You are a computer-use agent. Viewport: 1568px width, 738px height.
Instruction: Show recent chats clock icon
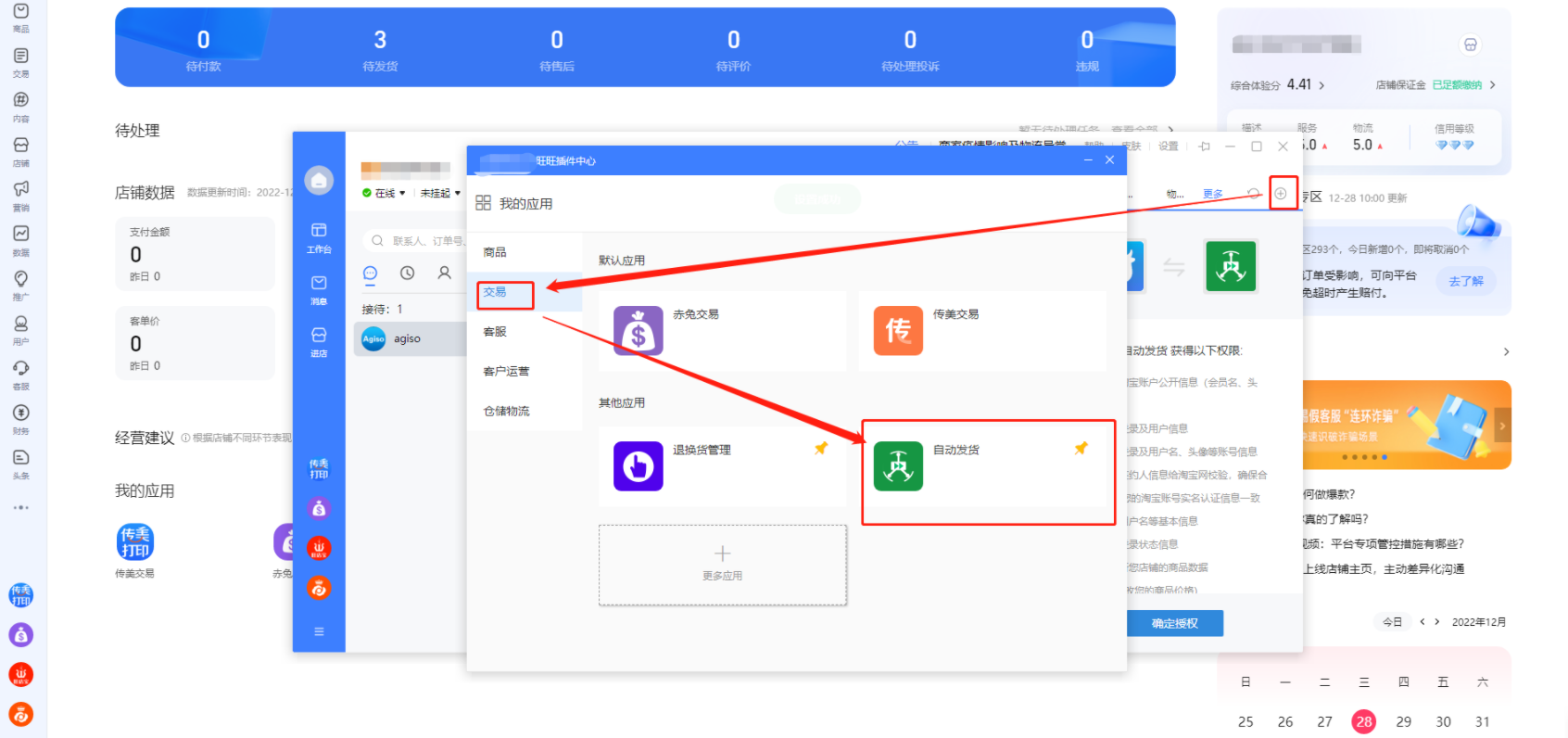click(407, 273)
